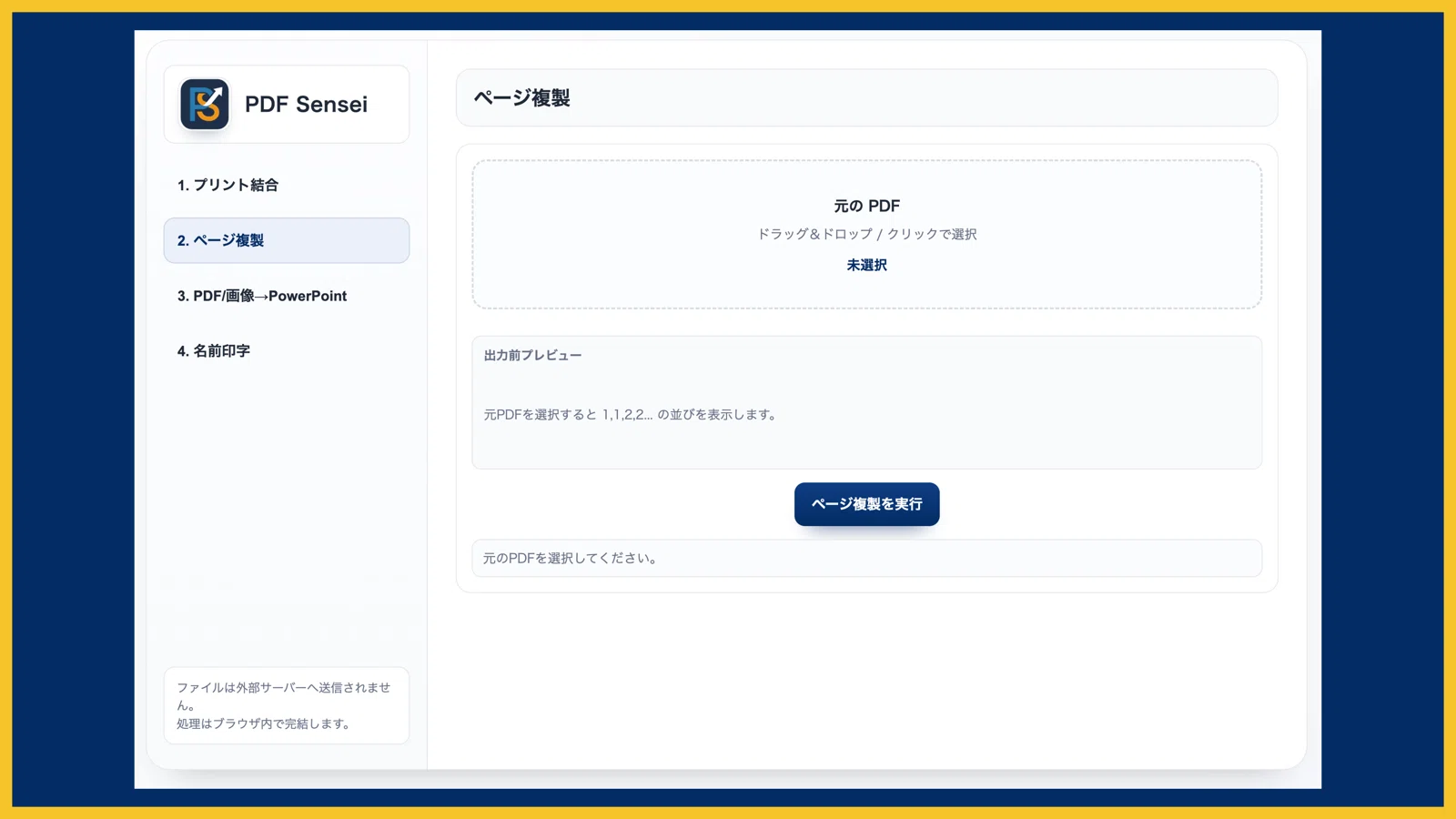Click the PDF Sensei title text

coord(306,104)
